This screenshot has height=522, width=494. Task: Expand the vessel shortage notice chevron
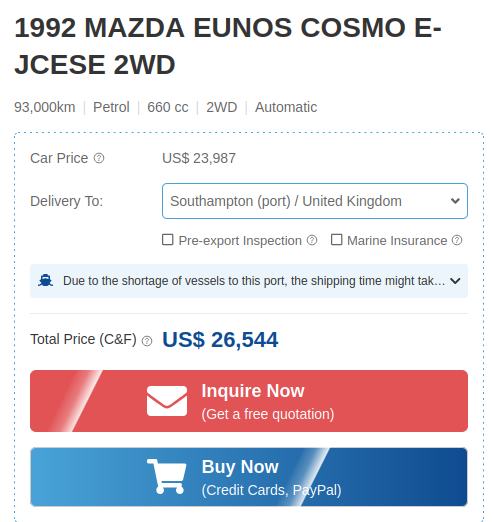click(x=455, y=281)
